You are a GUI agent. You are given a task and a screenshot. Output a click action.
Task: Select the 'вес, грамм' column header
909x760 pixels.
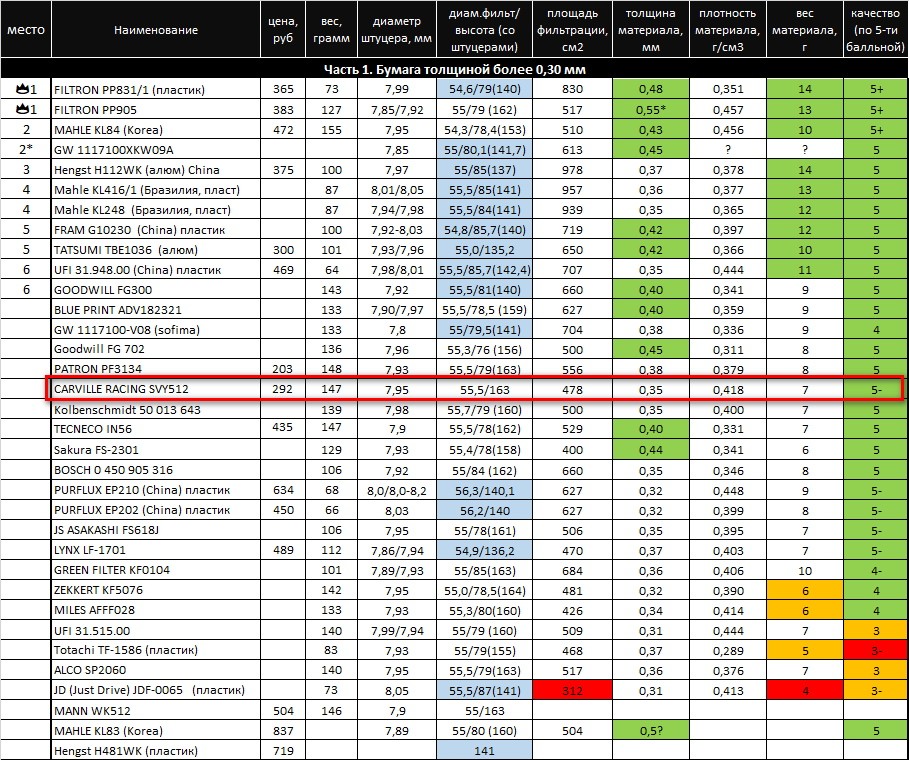(331, 30)
